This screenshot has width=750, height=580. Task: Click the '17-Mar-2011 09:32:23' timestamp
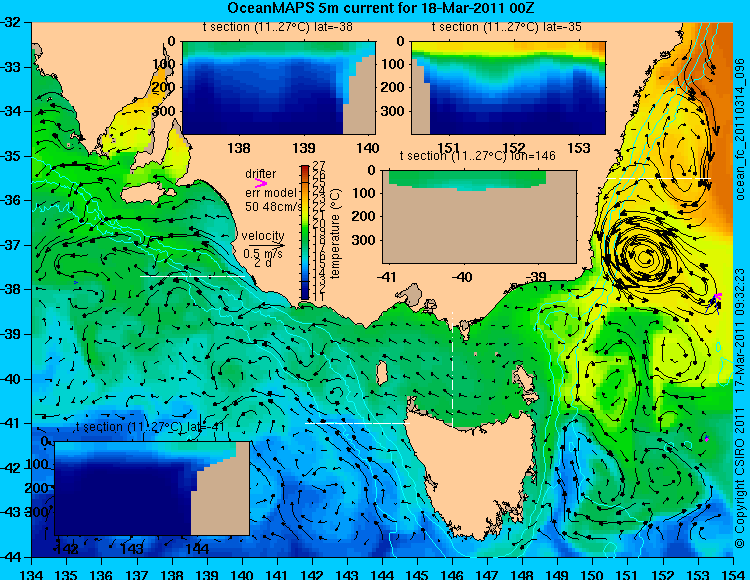(740, 329)
